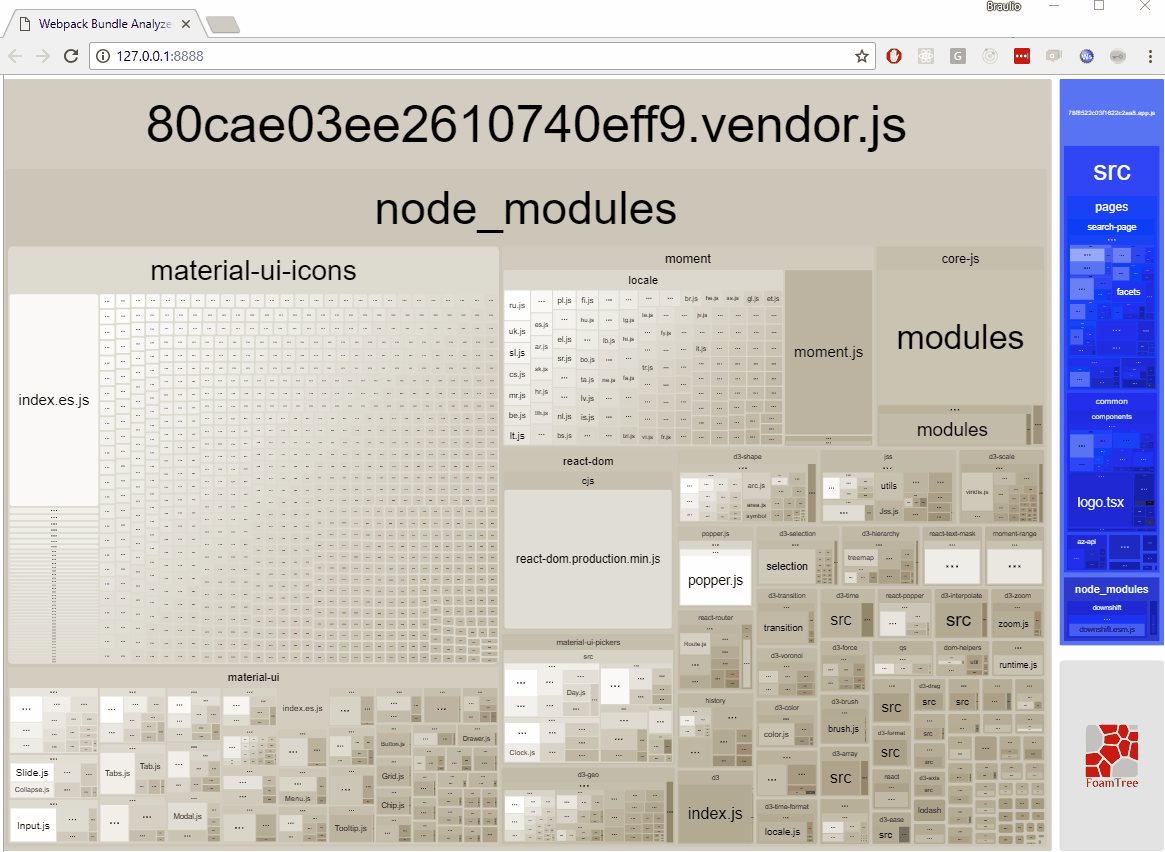Viewport: 1165px width, 852px height.
Task: Click the arc.js block in d3-shape
Action: coord(756,486)
